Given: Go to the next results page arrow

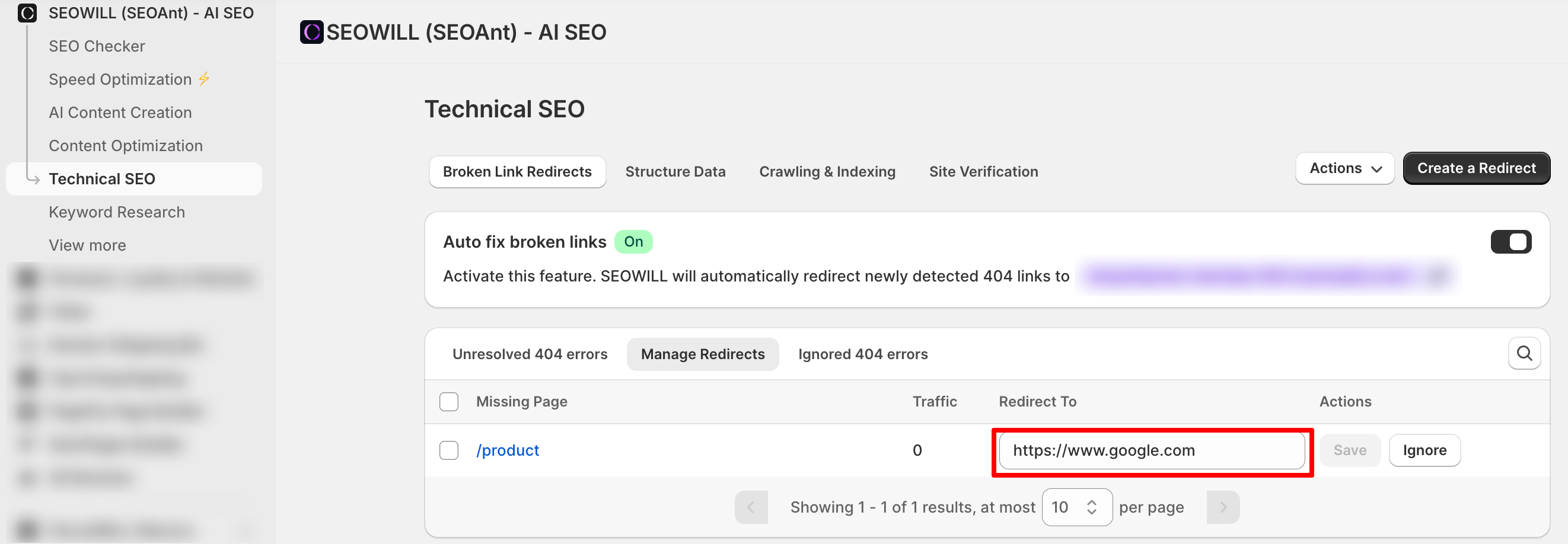Looking at the screenshot, I should click(1222, 507).
